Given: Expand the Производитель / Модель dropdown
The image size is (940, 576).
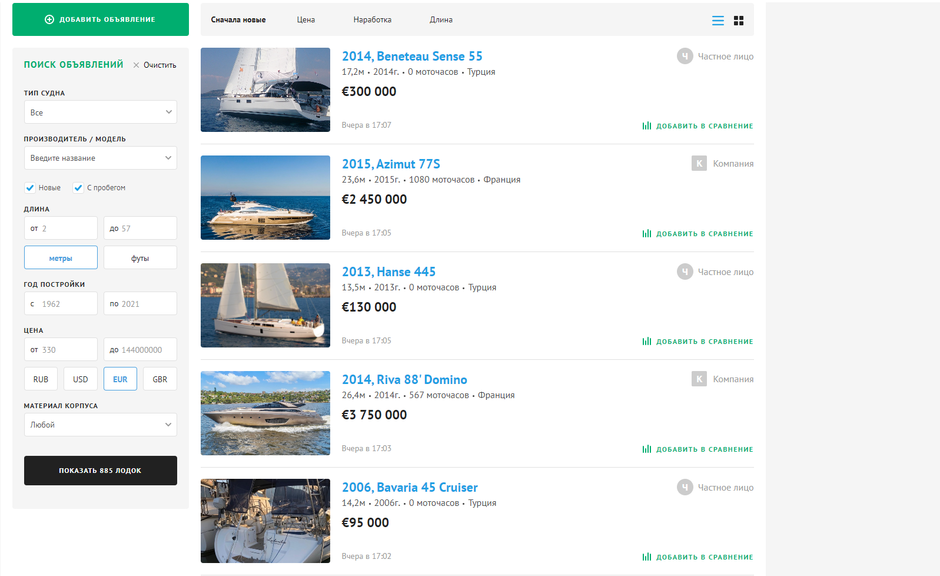Looking at the screenshot, I should click(x=100, y=158).
